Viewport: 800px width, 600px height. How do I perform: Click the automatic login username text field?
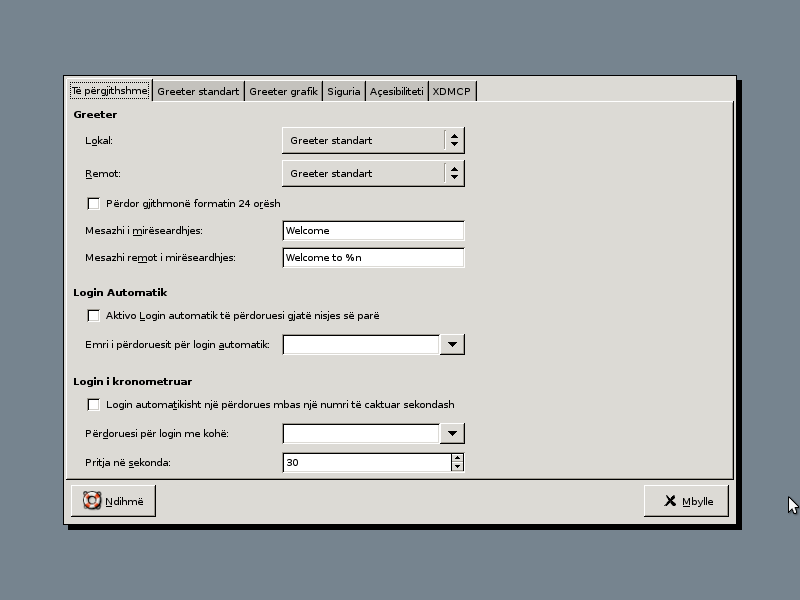point(361,344)
